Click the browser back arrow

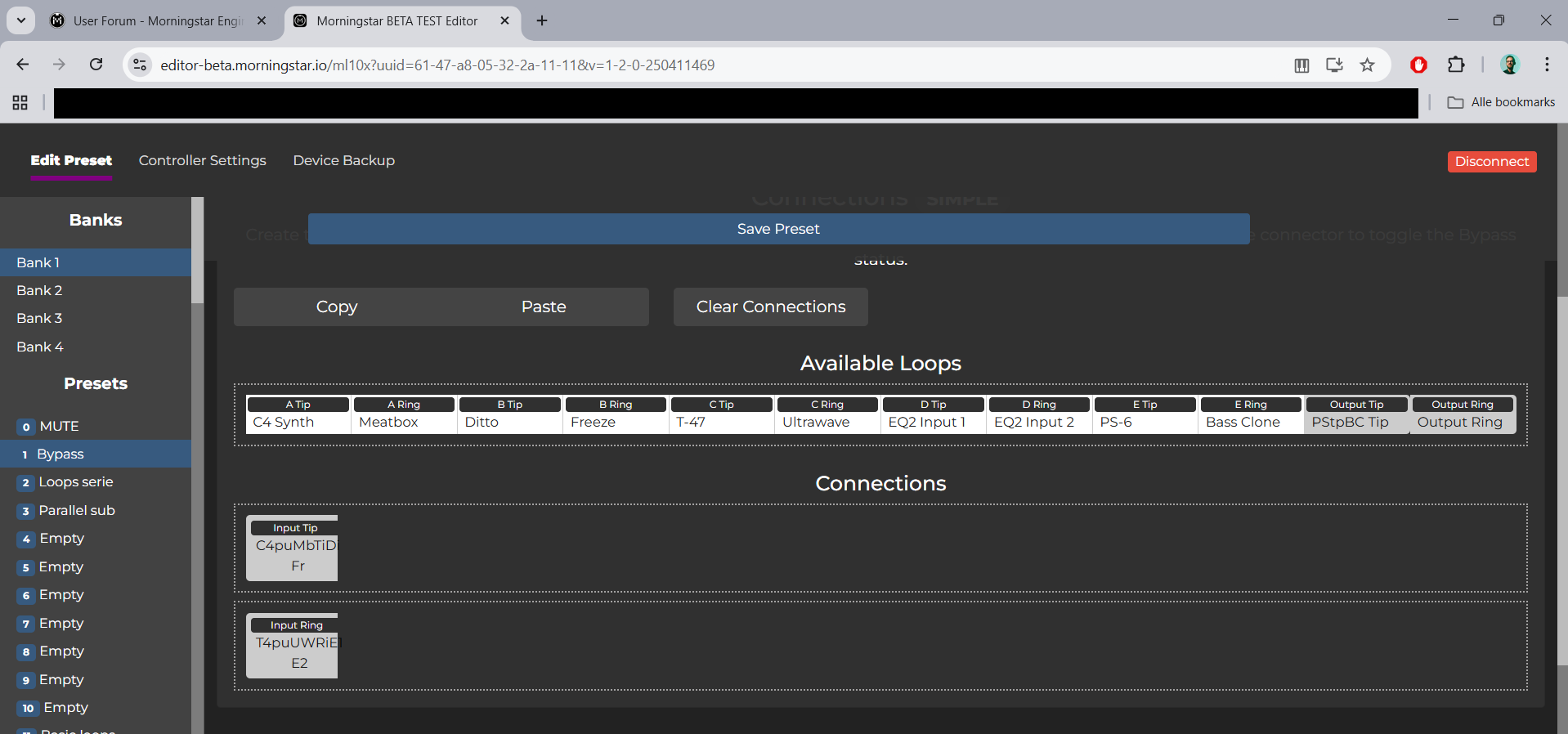pos(23,65)
